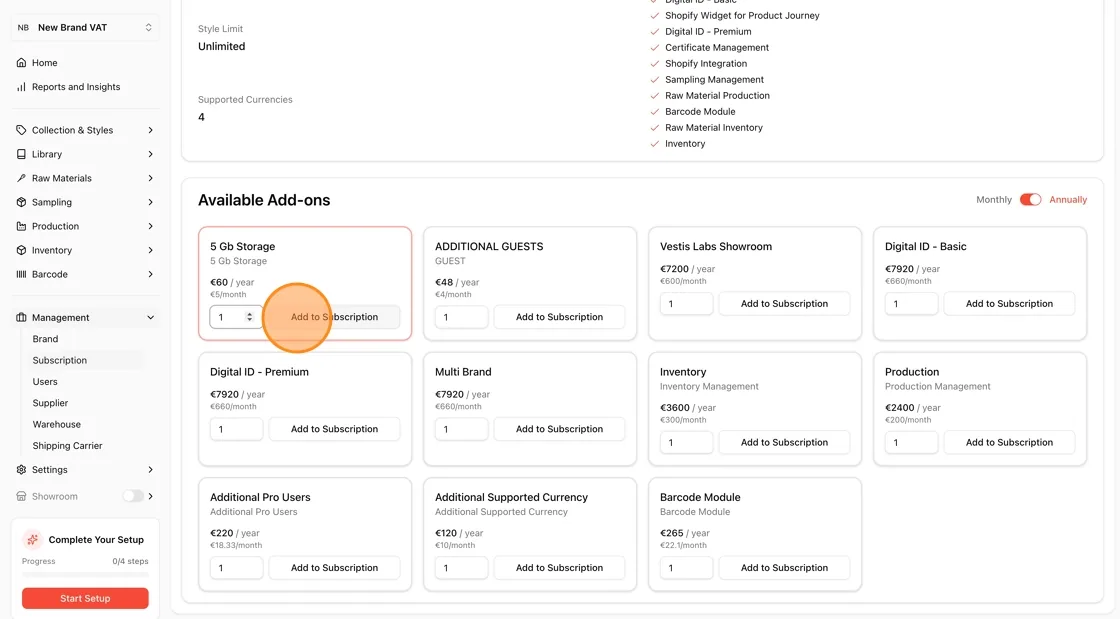Screen dimensions: 1120x619
Task: Open the Users menu item
Action: click(45, 382)
